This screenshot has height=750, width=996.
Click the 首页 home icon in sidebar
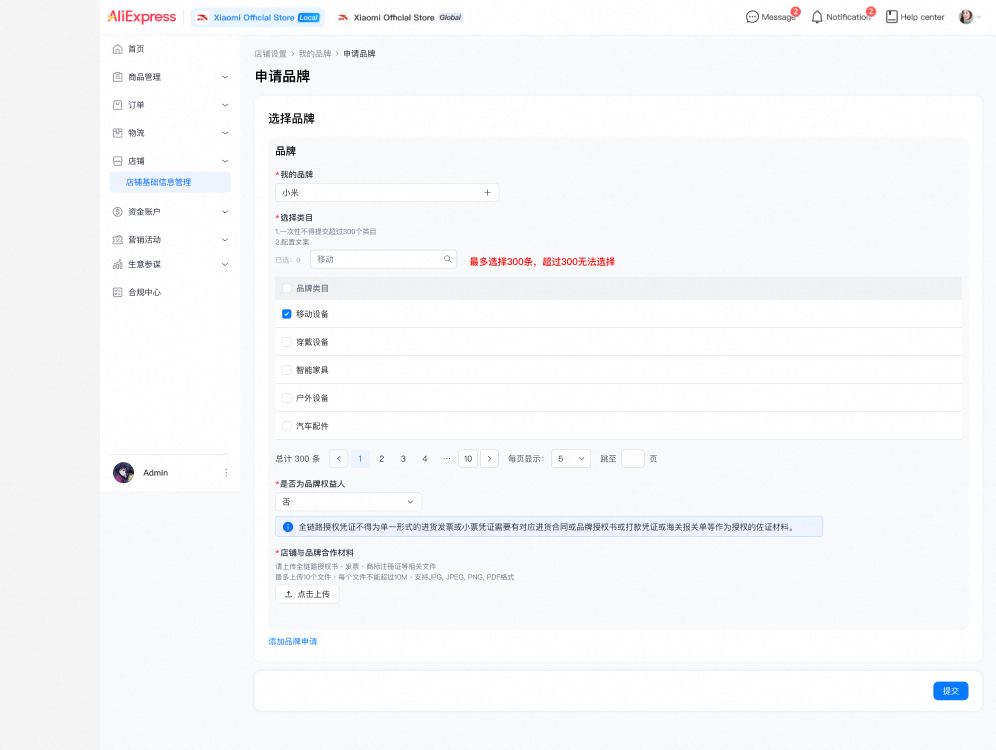click(118, 49)
